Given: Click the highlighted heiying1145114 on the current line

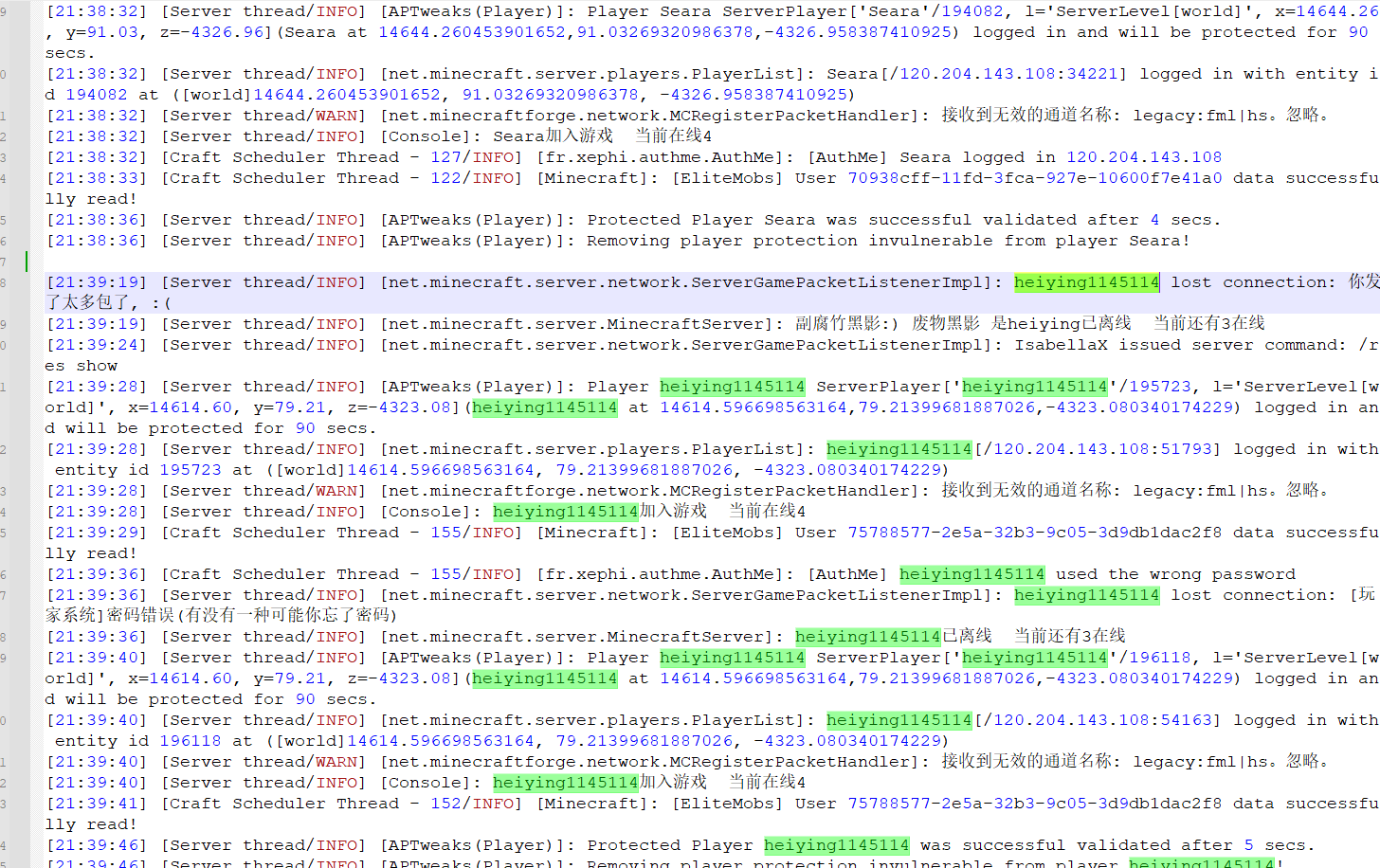Looking at the screenshot, I should (1086, 282).
